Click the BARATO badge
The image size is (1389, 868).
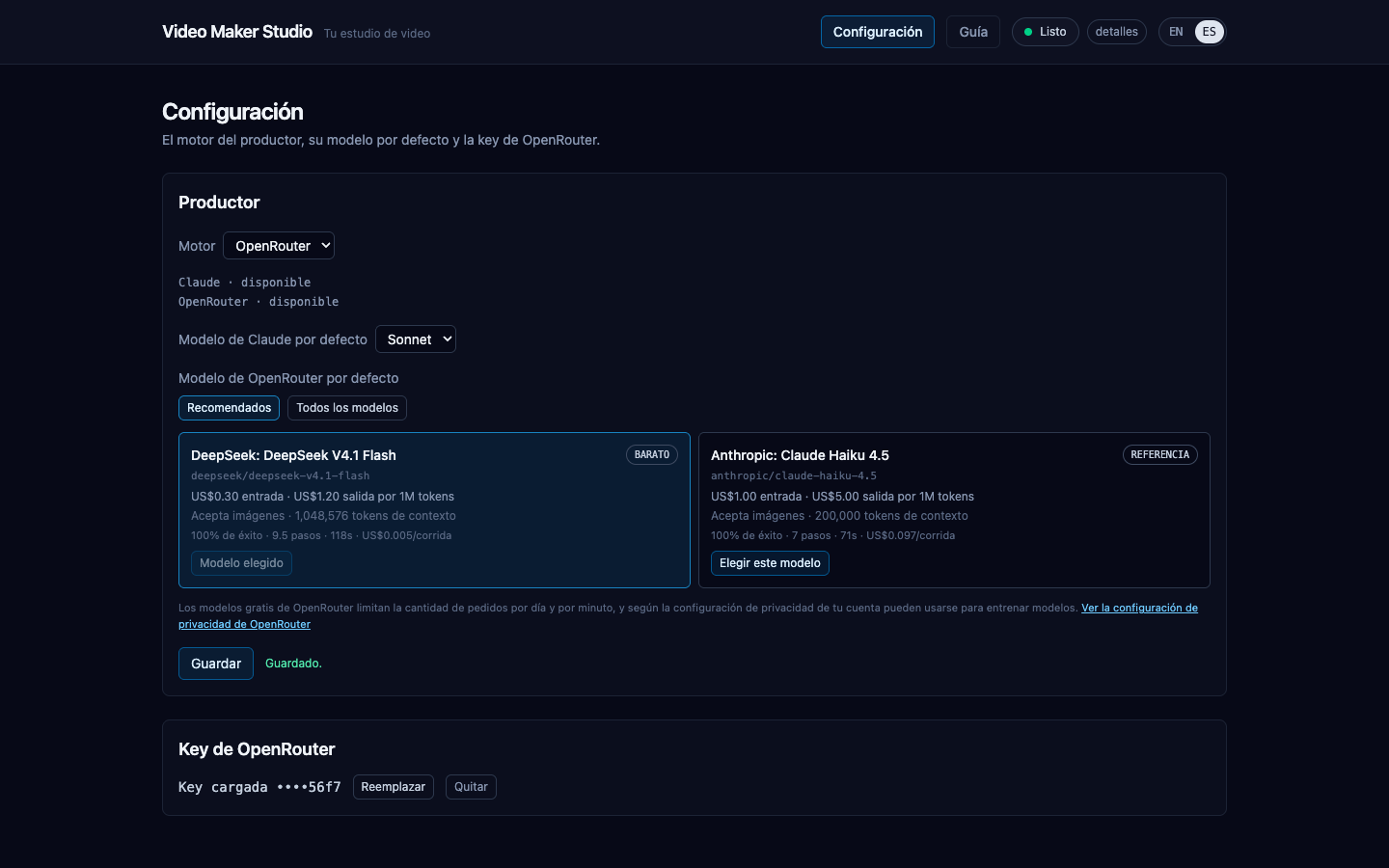[x=652, y=455]
